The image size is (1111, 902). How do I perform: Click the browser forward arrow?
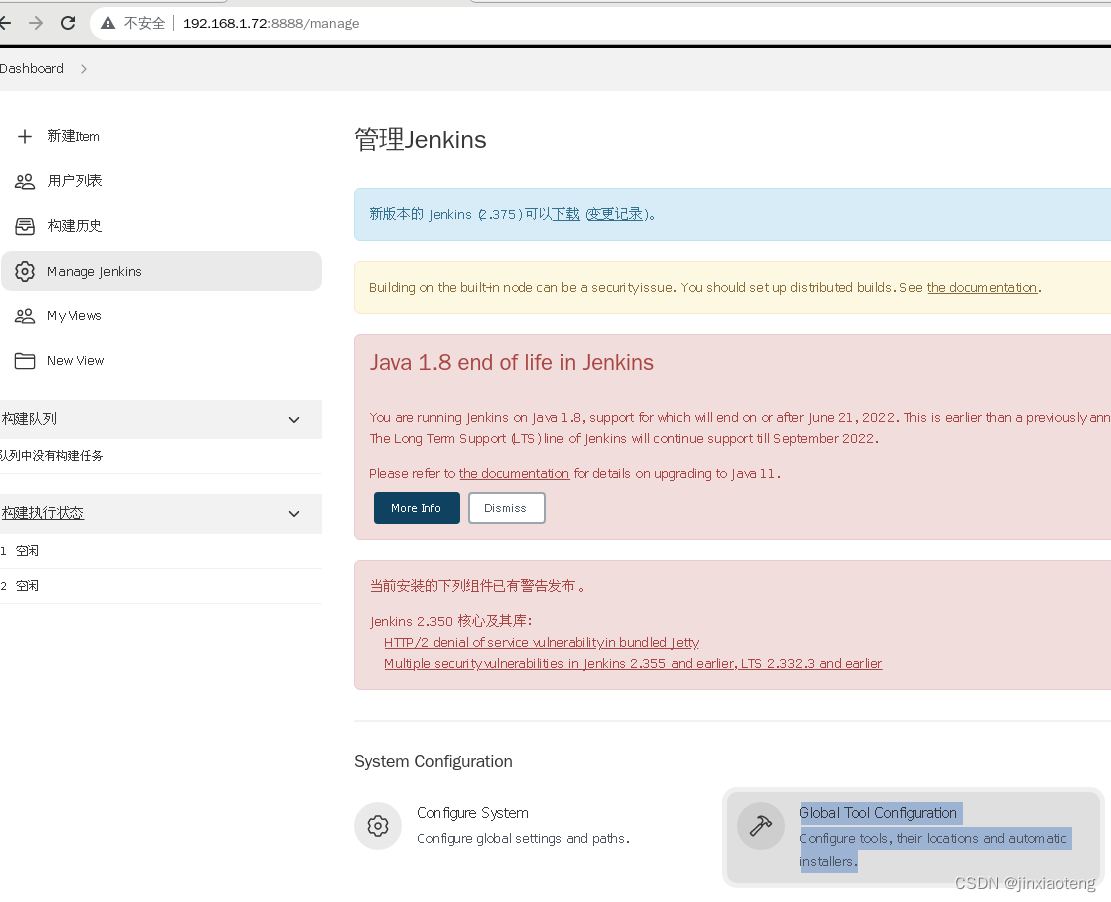tap(36, 23)
